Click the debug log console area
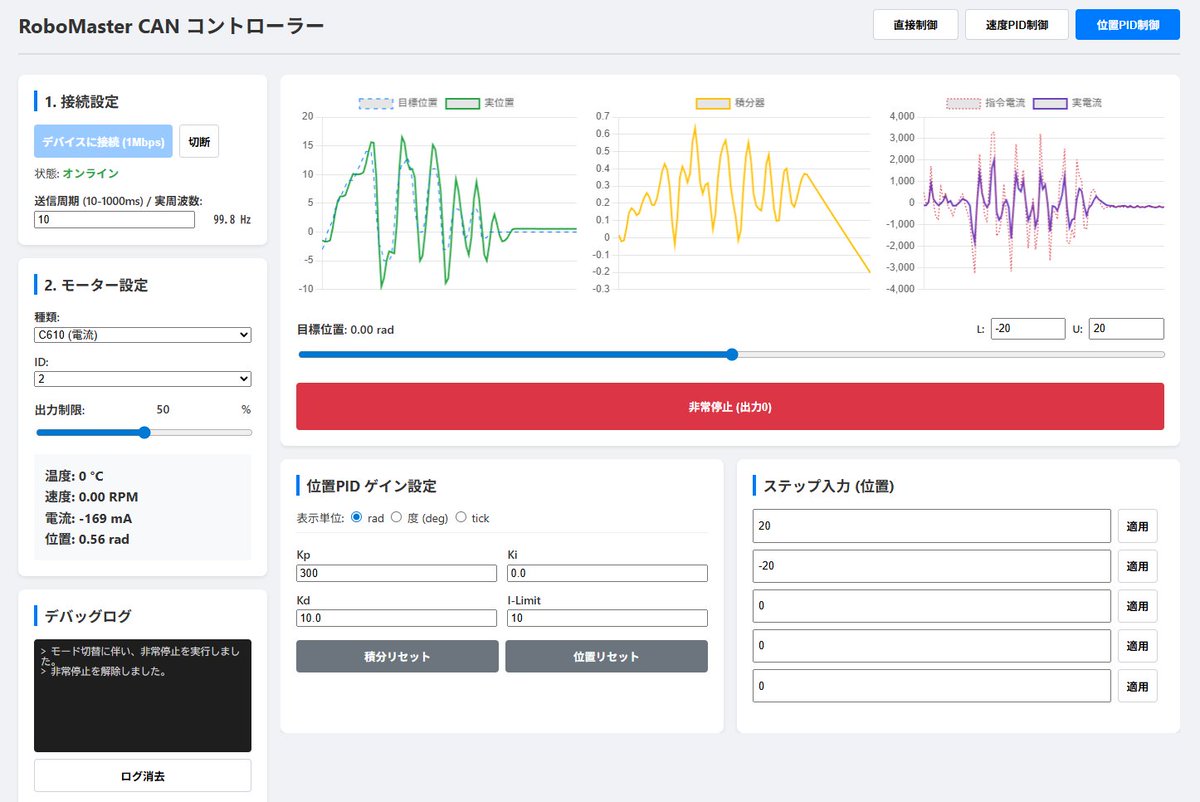1200x802 pixels. tap(142, 695)
